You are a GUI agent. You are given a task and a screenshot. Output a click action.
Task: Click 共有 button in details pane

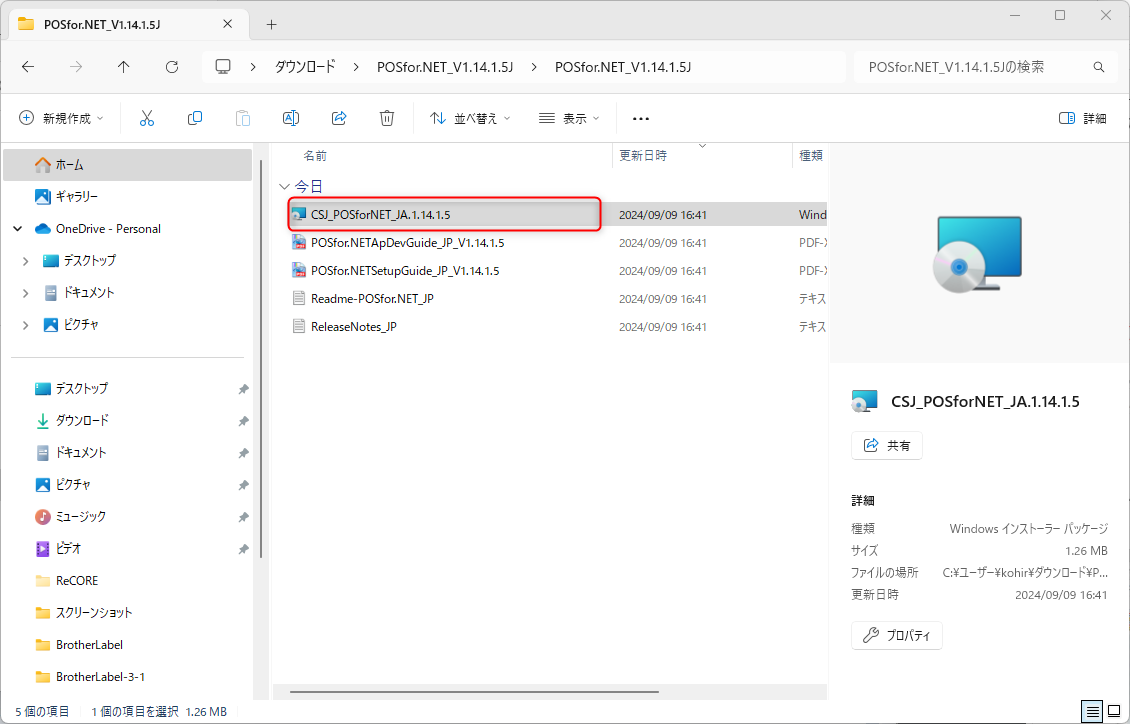pyautogui.click(x=886, y=446)
